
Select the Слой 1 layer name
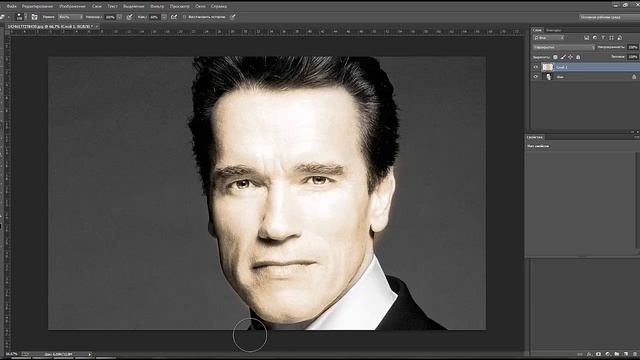coord(562,67)
